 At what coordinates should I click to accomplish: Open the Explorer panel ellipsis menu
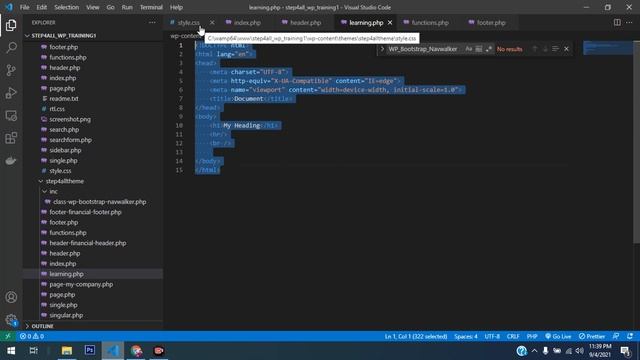click(152, 22)
